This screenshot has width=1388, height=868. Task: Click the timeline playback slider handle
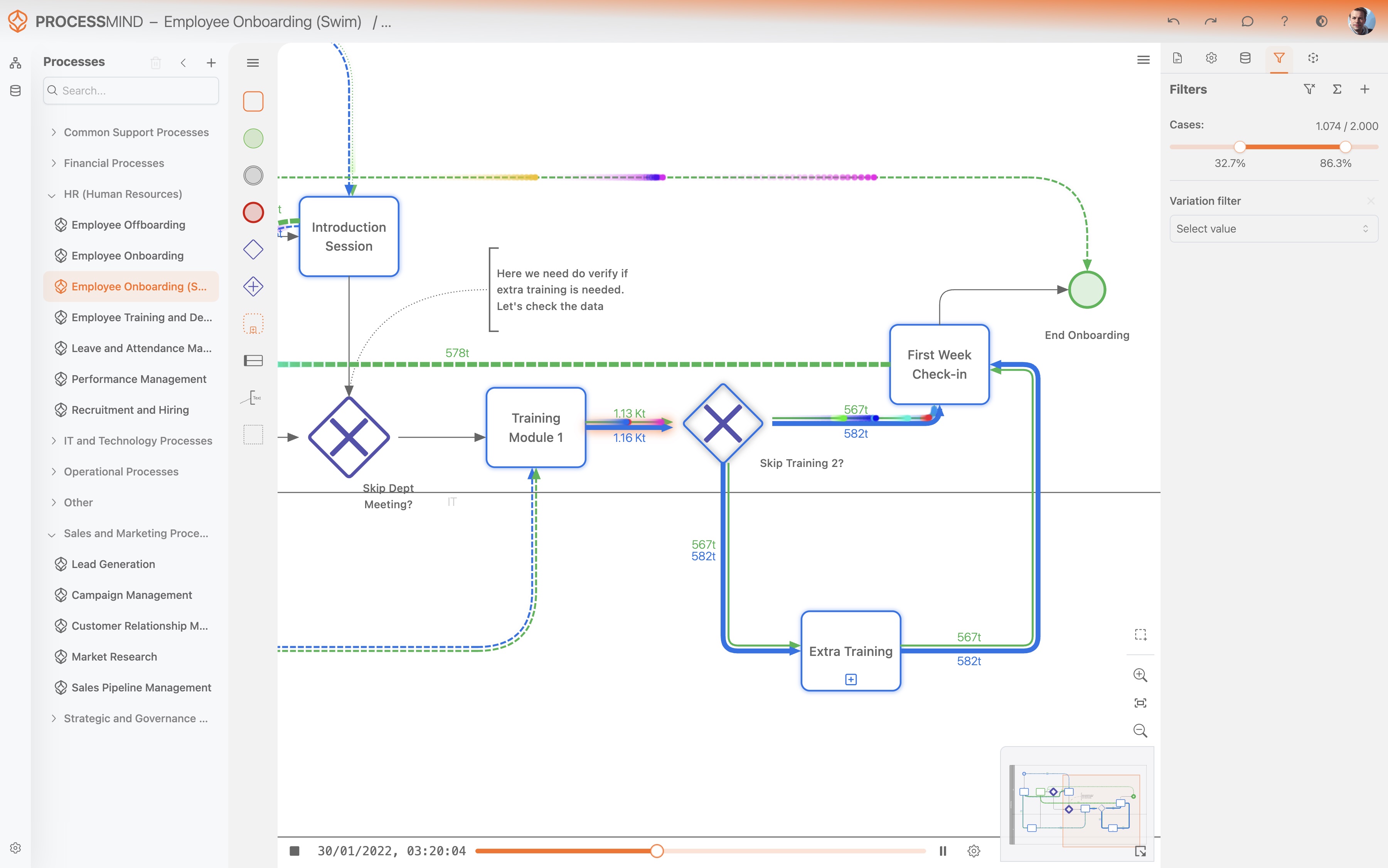click(657, 851)
